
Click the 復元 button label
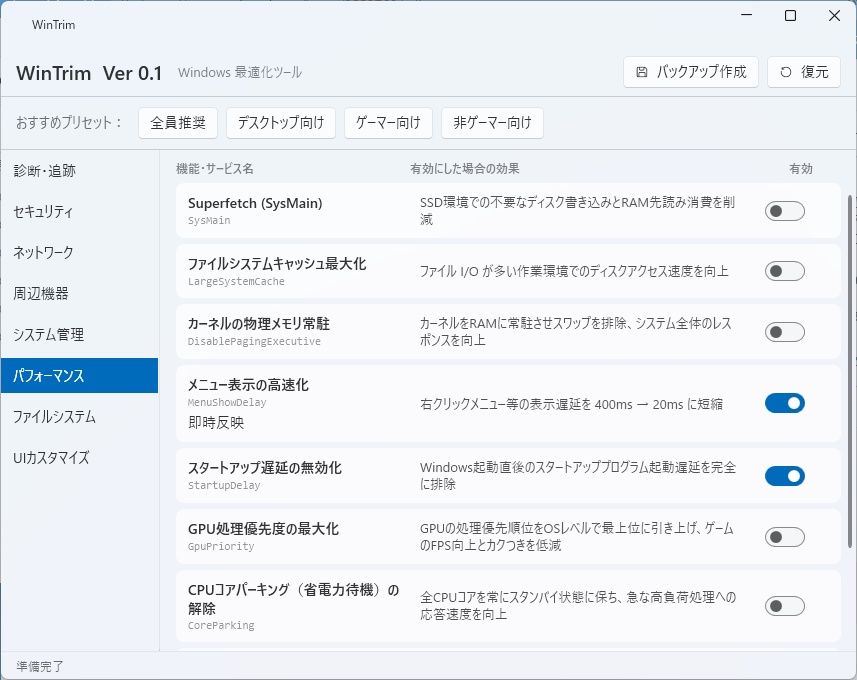pos(814,72)
